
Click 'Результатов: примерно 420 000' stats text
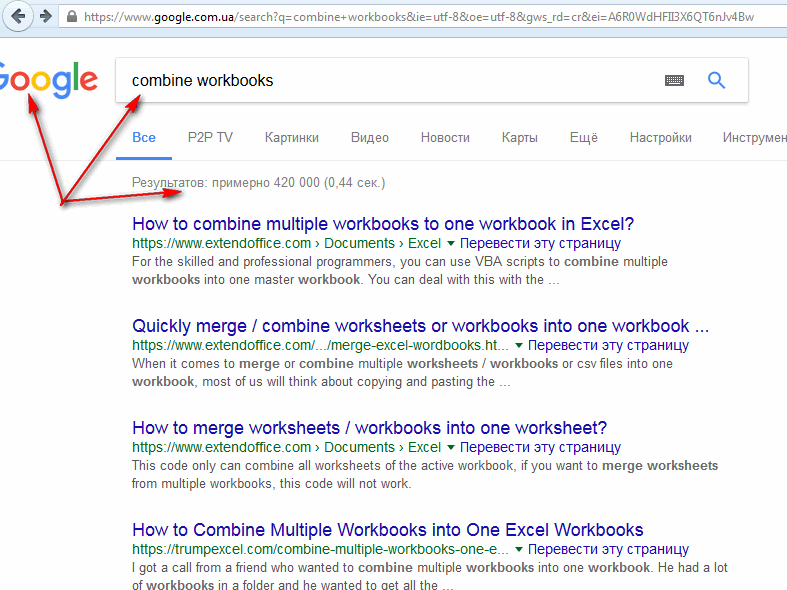(258, 183)
